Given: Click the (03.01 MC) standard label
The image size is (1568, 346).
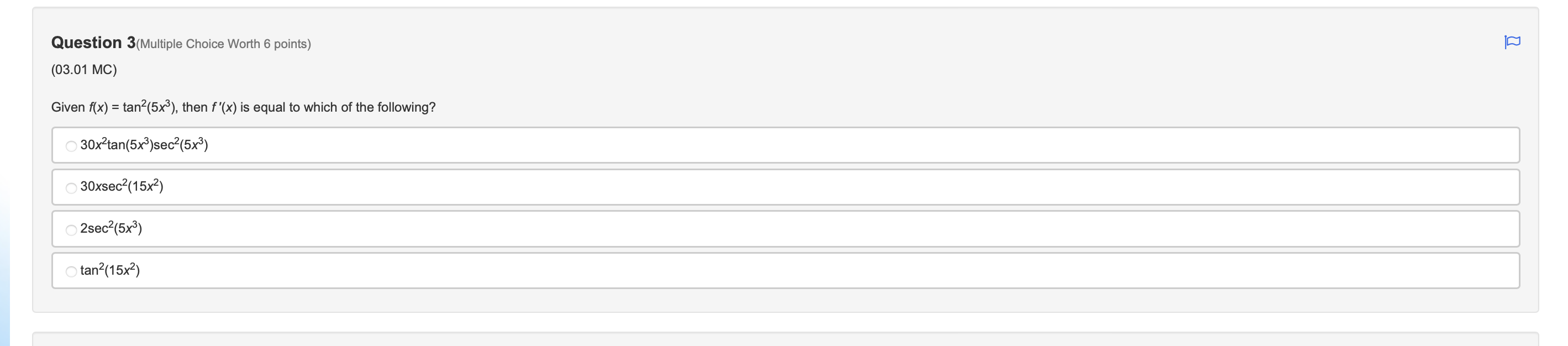Looking at the screenshot, I should pos(83,70).
